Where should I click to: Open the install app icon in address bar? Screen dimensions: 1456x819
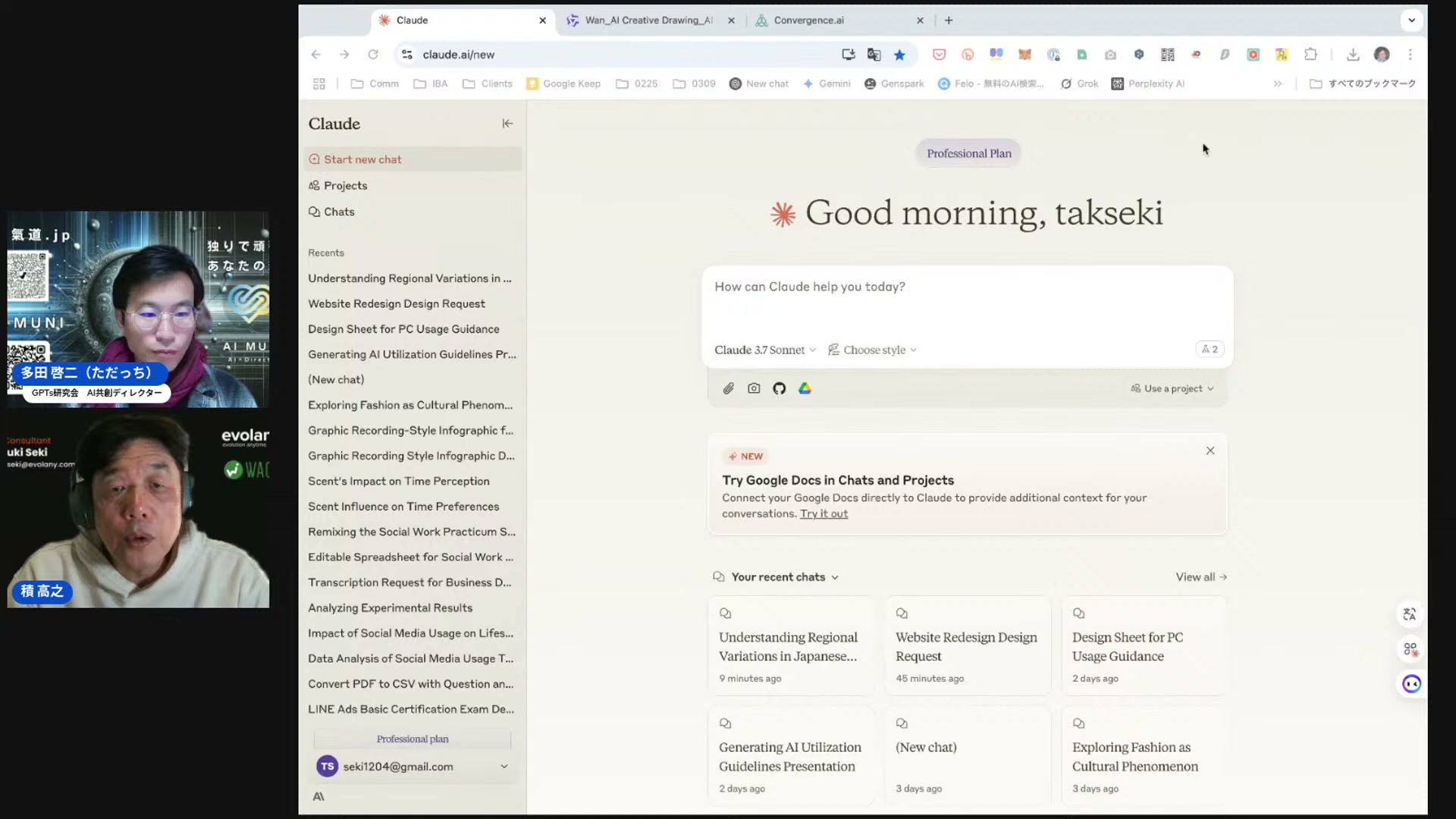[849, 55]
